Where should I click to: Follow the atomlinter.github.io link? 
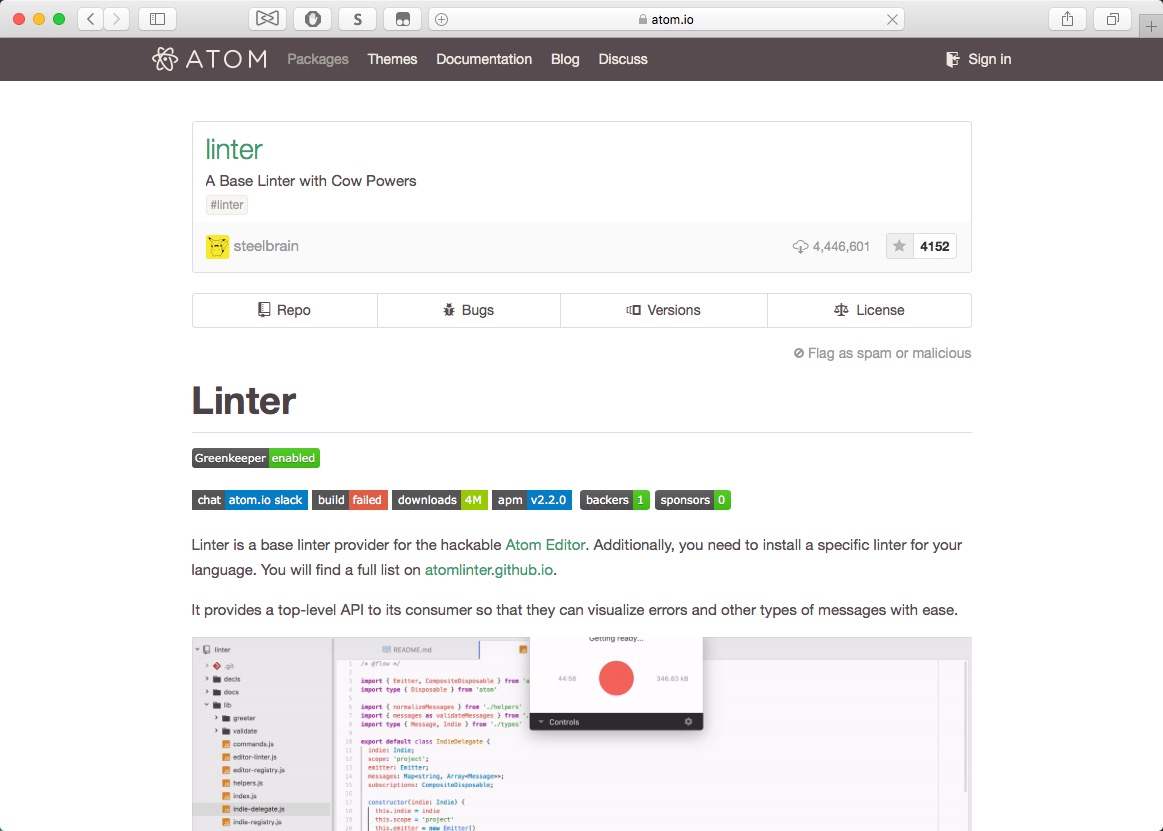click(489, 570)
